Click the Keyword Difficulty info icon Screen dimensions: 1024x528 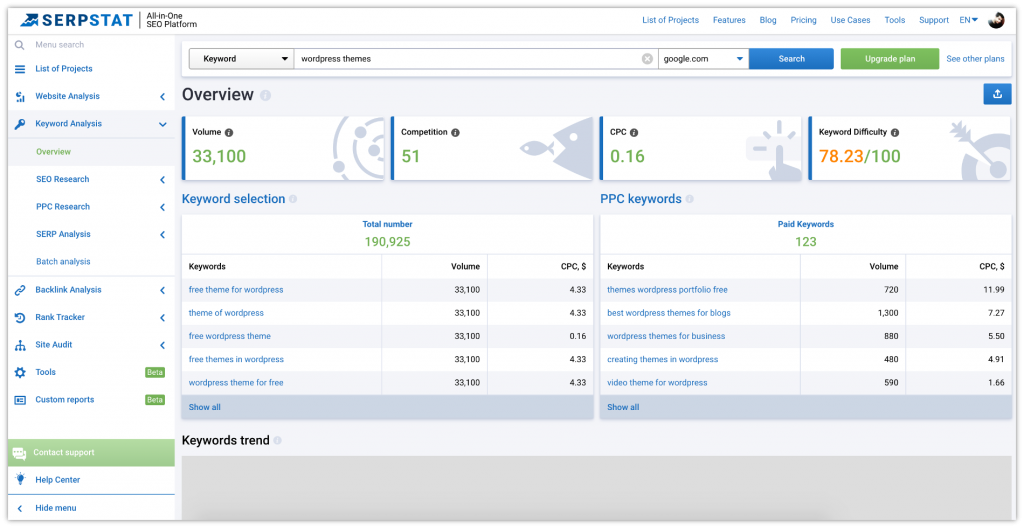coord(895,133)
